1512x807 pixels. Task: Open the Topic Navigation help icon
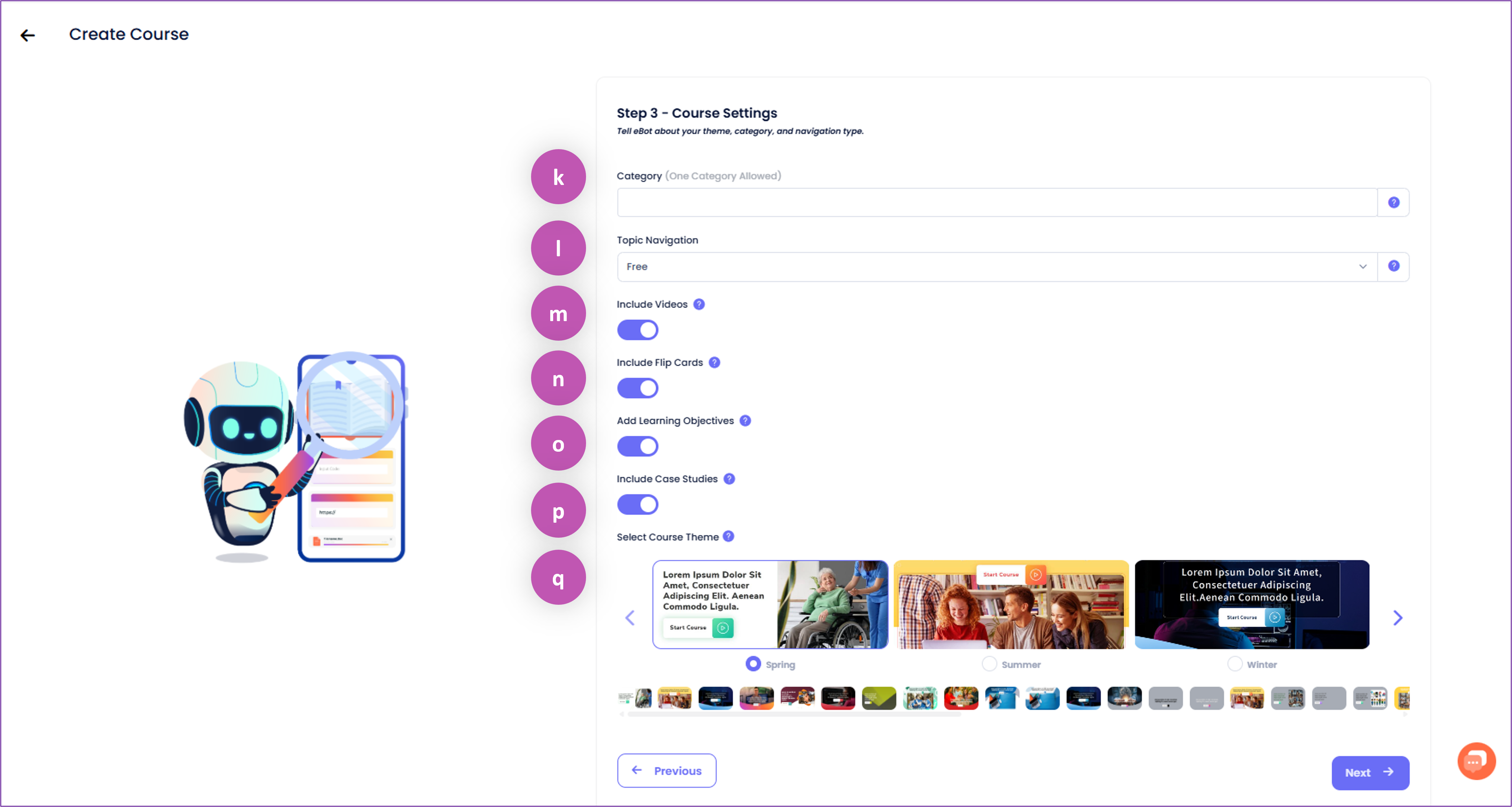pos(1393,266)
